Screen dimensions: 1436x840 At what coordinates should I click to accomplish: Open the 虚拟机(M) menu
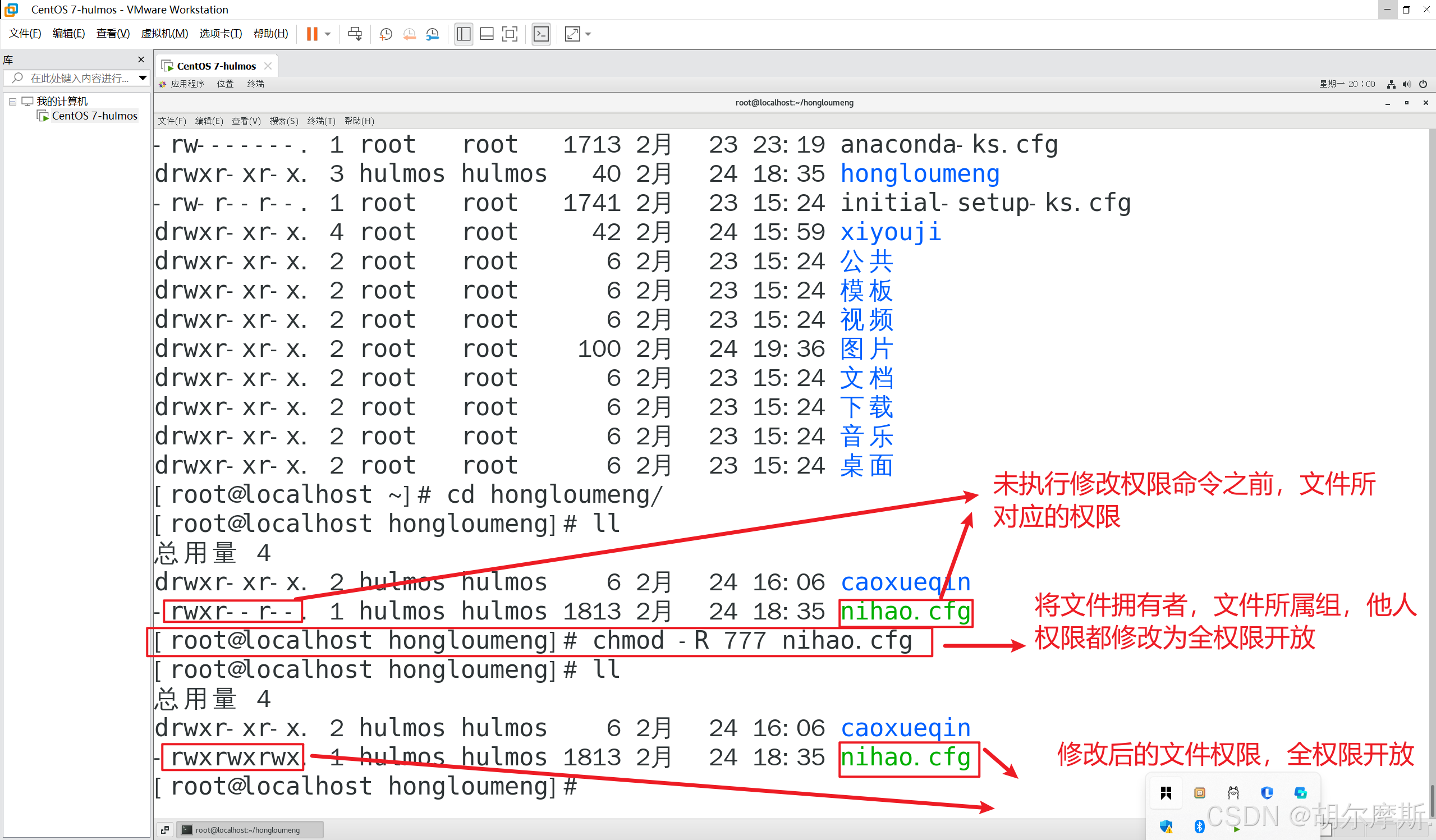164,34
